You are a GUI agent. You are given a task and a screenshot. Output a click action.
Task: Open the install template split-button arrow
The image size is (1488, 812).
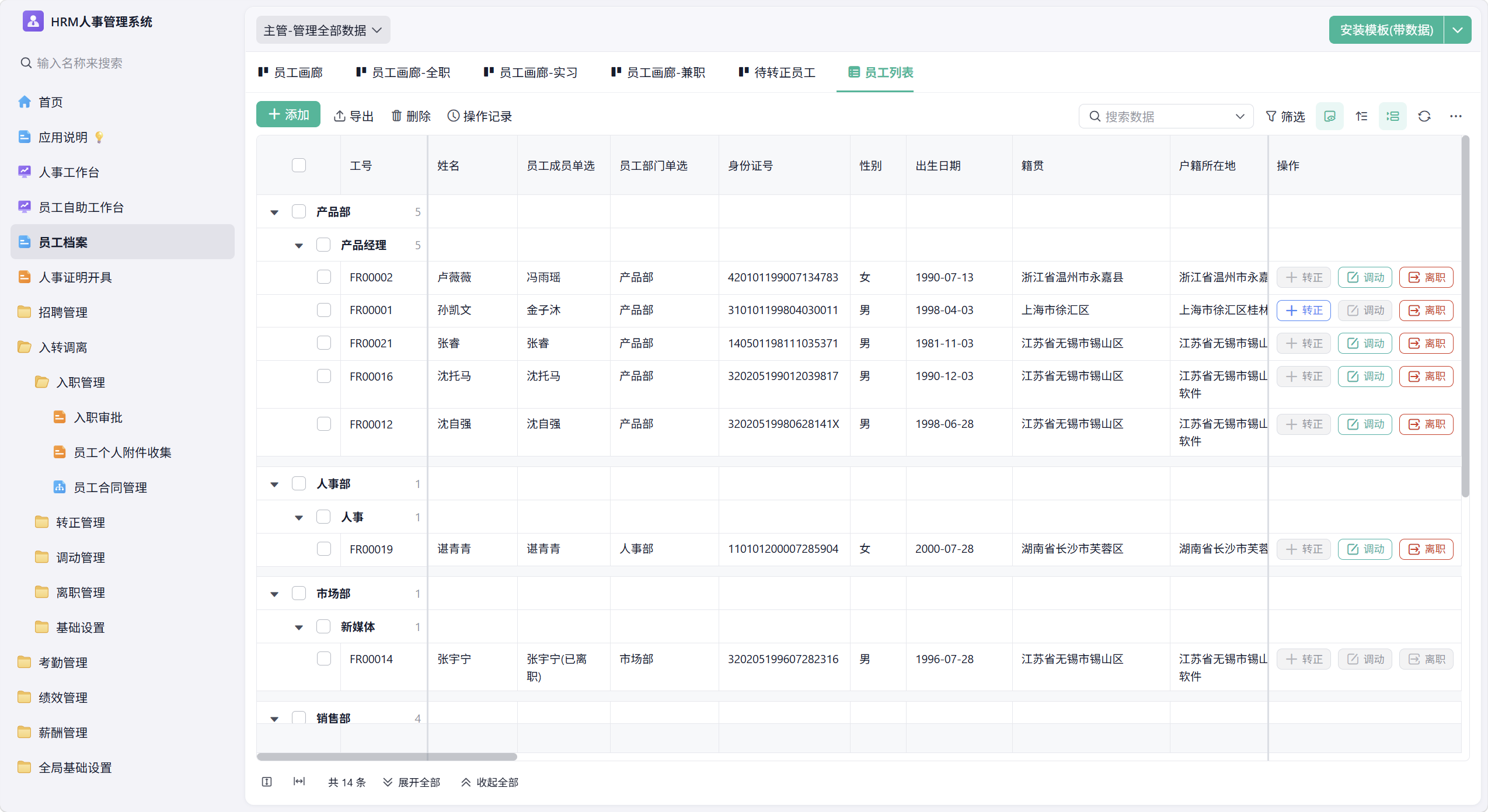[x=1458, y=30]
